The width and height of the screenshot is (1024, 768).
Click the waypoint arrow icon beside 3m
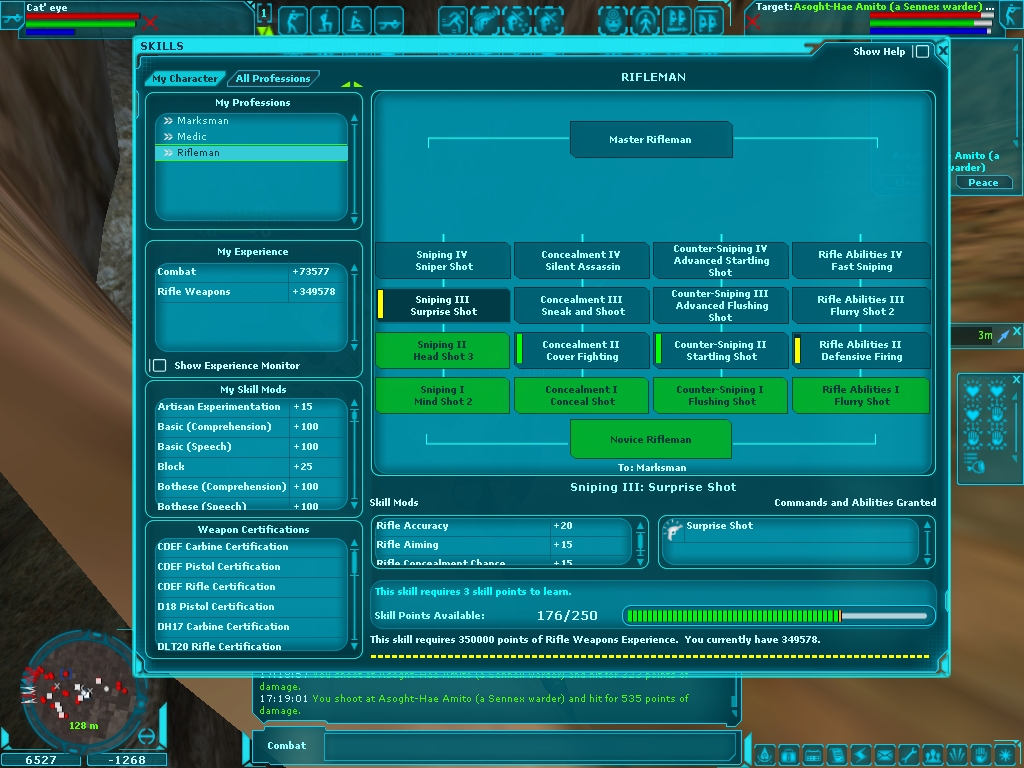[1003, 336]
